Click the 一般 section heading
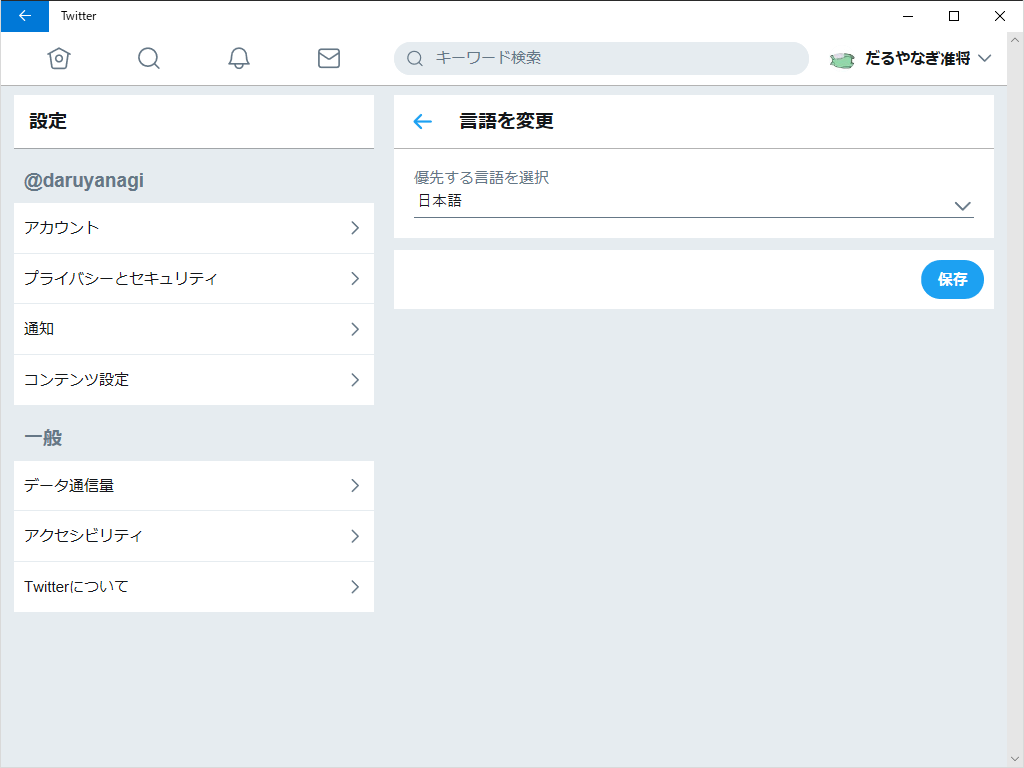Viewport: 1024px width, 768px height. click(x=43, y=438)
